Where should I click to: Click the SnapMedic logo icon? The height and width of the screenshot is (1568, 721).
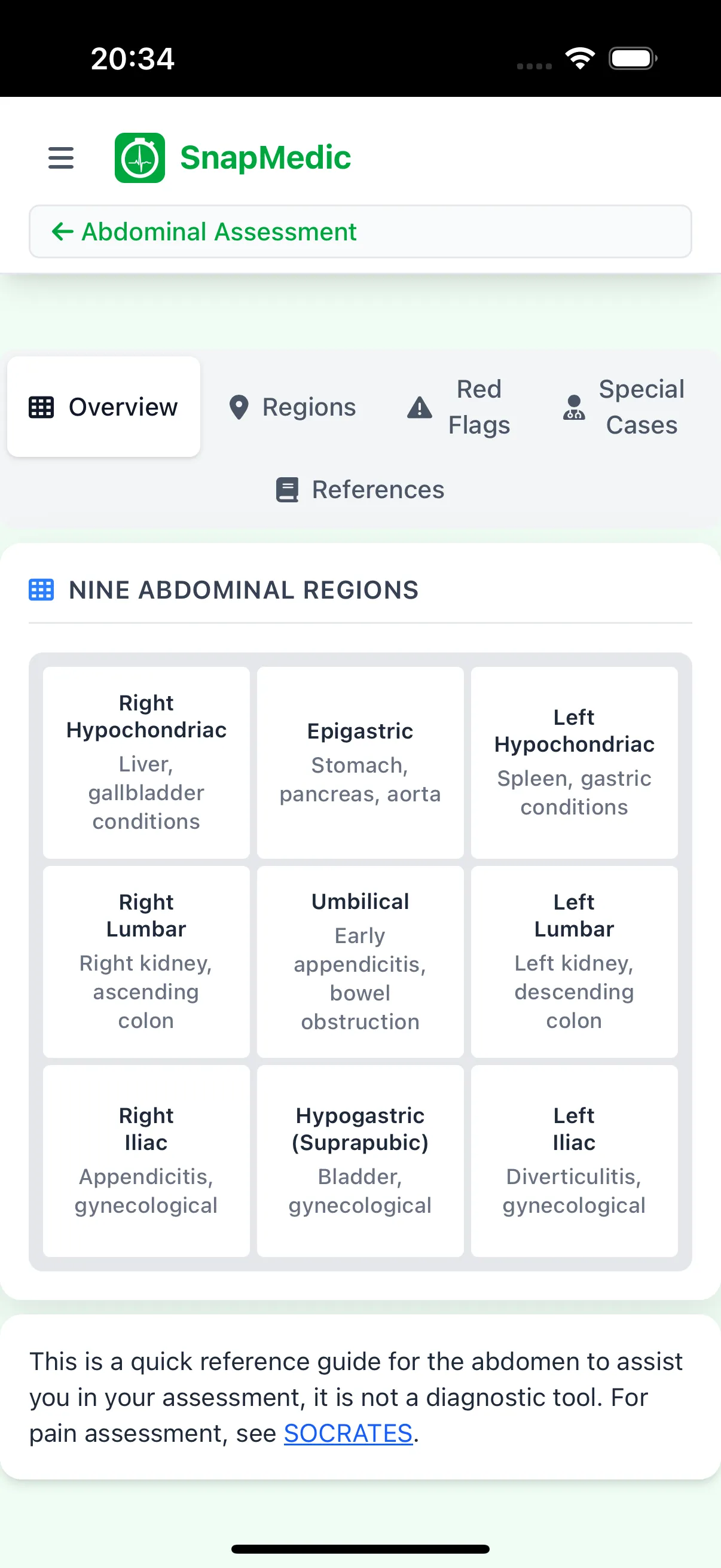coord(139,158)
